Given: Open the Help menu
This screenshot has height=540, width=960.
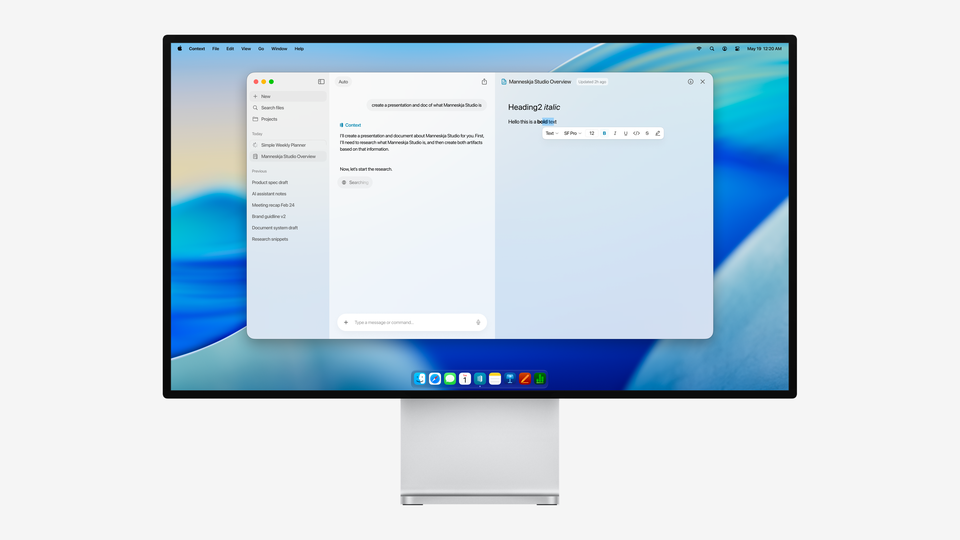Looking at the screenshot, I should pos(299,48).
